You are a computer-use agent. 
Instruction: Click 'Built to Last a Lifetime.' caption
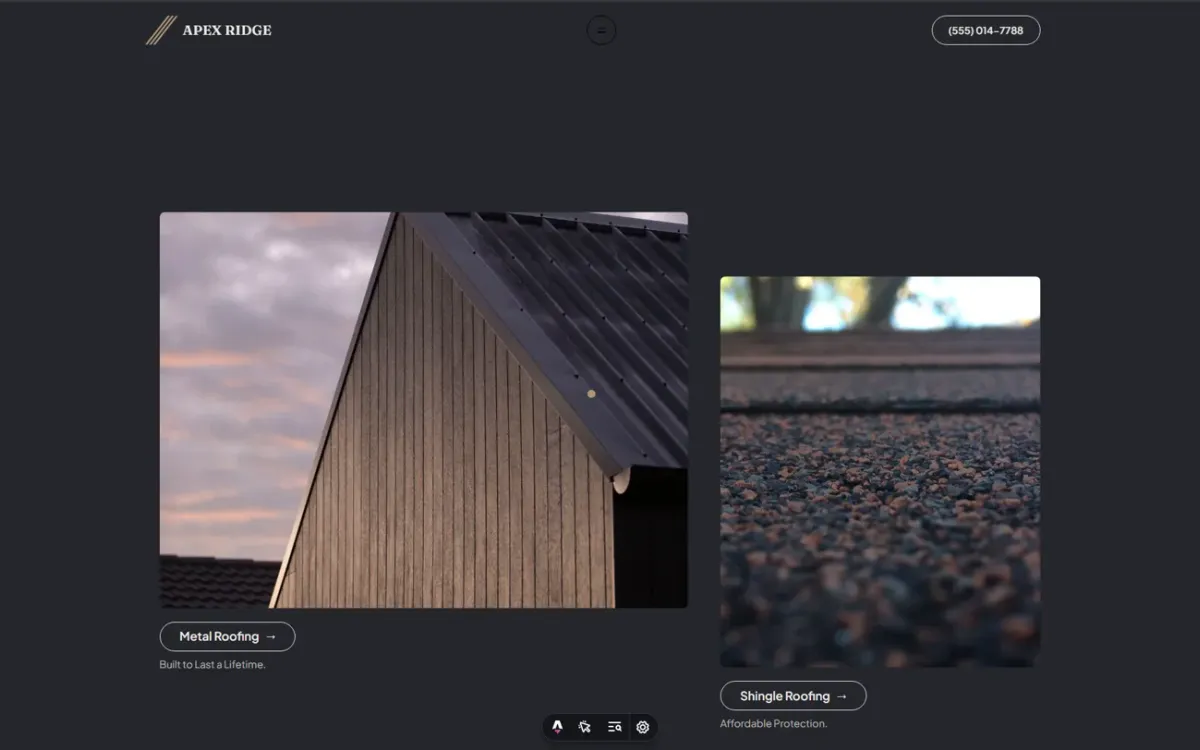point(213,665)
